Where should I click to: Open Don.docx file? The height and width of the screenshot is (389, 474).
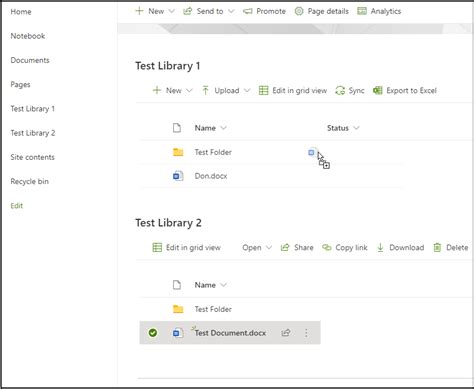tap(211, 176)
